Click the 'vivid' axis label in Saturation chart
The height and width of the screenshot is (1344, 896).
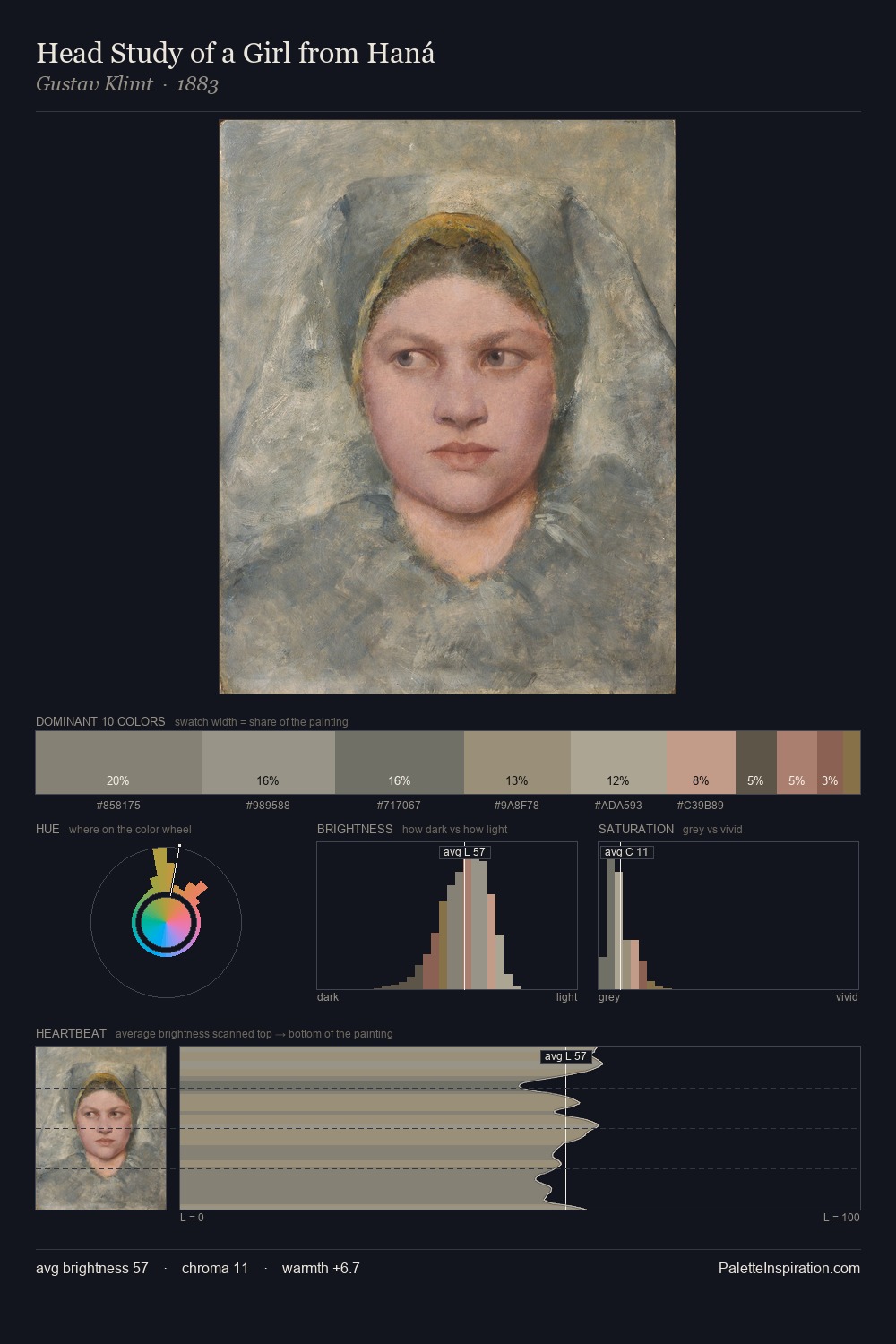pos(847,997)
